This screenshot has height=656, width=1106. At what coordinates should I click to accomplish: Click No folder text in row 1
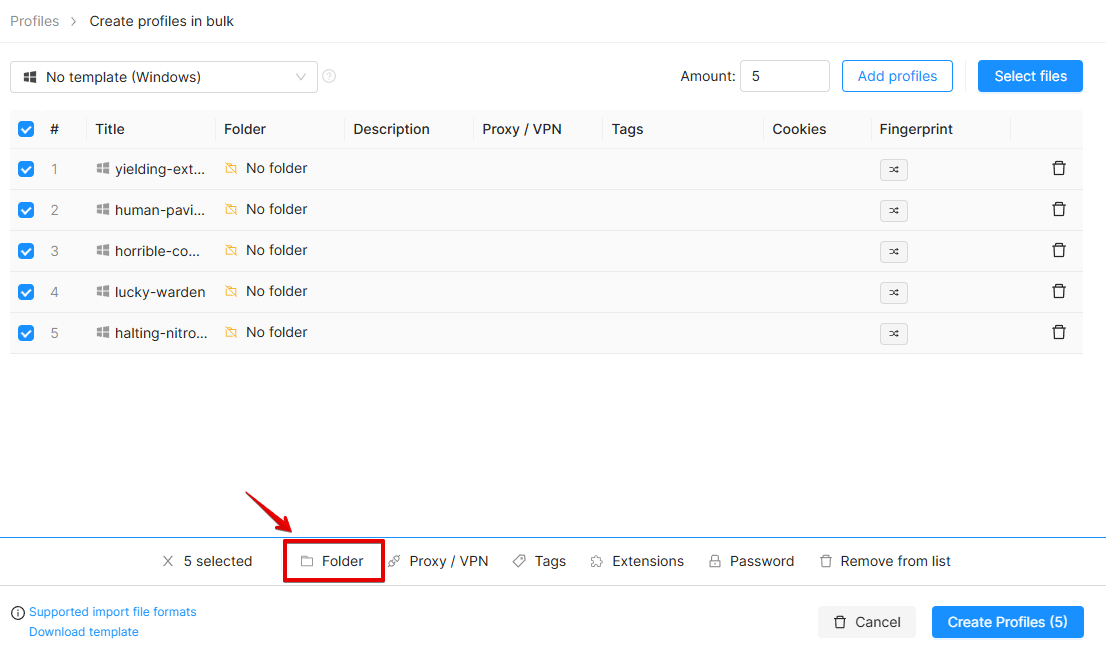(276, 168)
